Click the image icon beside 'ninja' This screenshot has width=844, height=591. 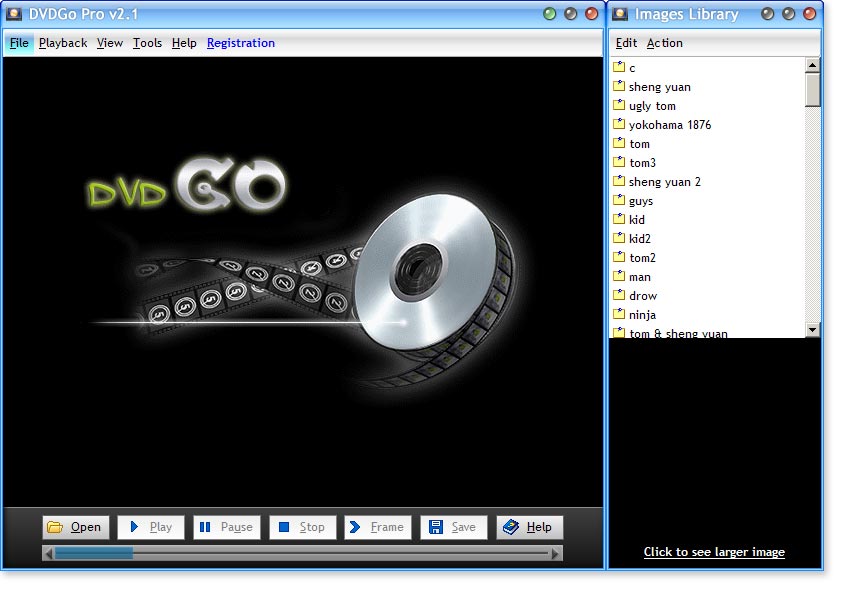tap(619, 313)
